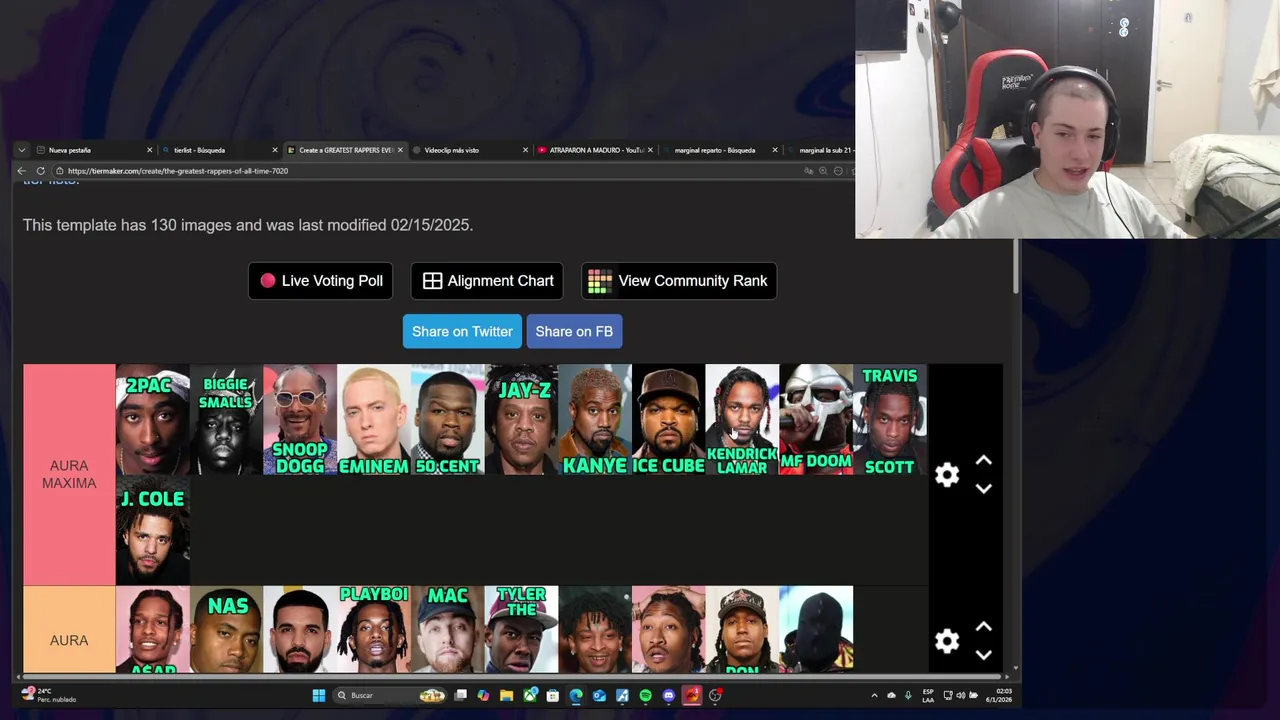Show hidden system tray icons
This screenshot has width=1280, height=720.
tap(874, 695)
